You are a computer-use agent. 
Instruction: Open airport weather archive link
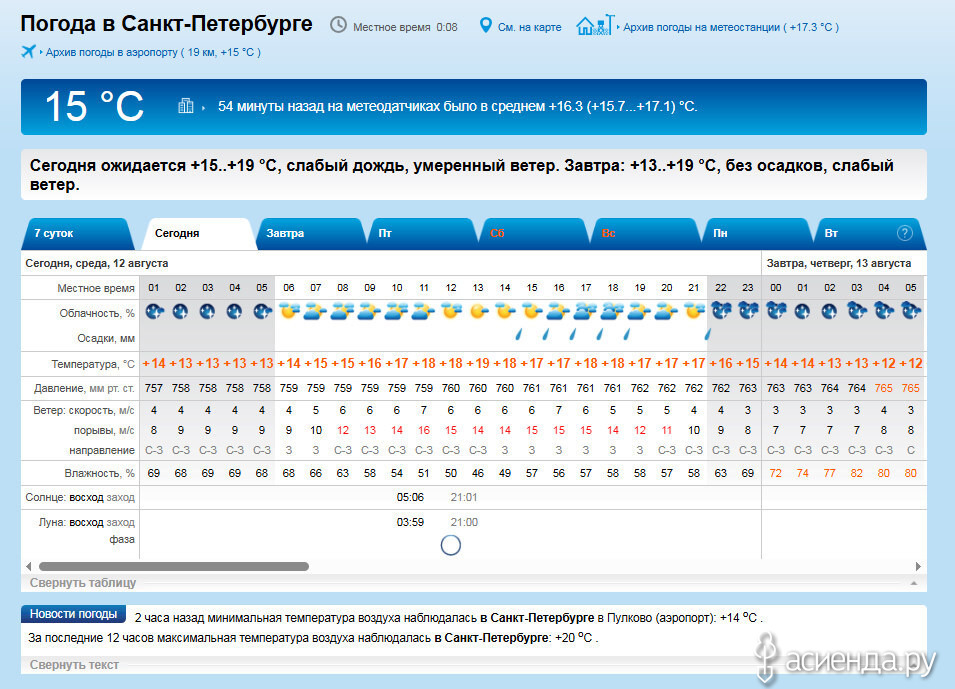(153, 52)
